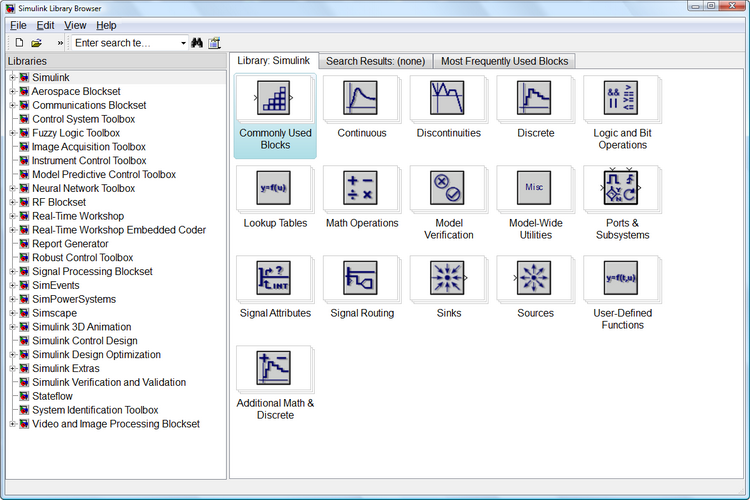Expand the SimPowerSystems node
The width and height of the screenshot is (750, 500).
coord(13,300)
